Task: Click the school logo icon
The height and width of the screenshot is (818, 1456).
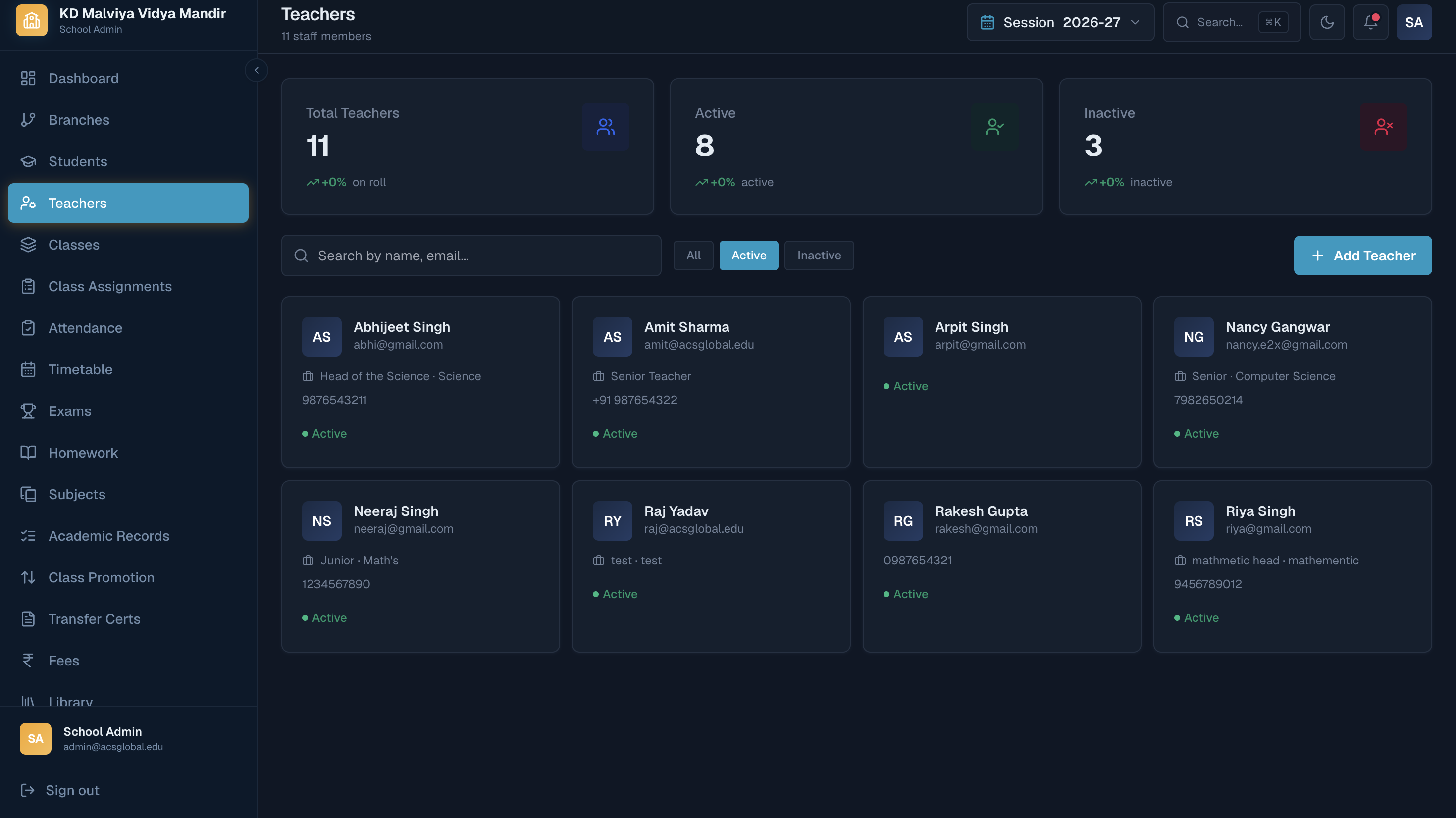Action: tap(32, 20)
